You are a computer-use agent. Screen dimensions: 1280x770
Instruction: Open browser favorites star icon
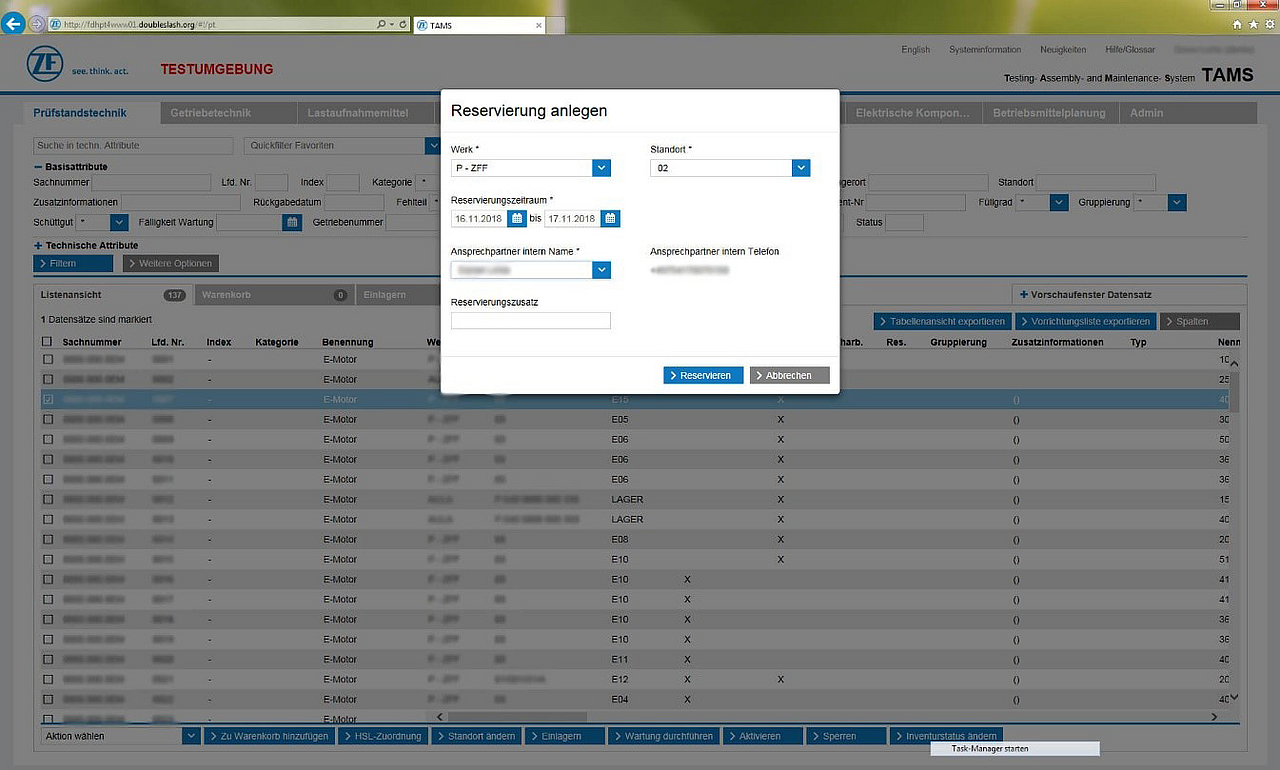(1253, 24)
